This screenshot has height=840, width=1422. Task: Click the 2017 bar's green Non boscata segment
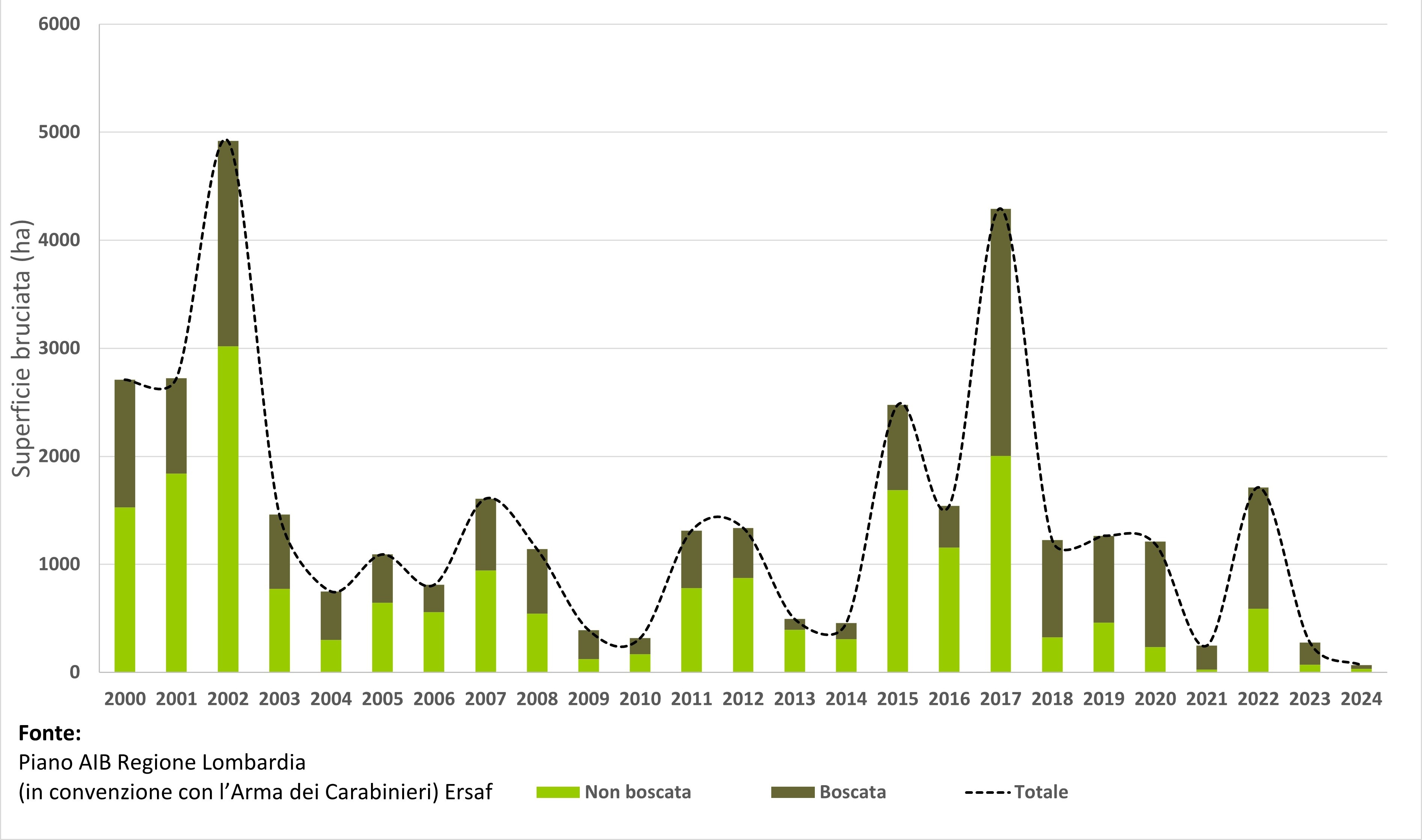coord(1001,564)
